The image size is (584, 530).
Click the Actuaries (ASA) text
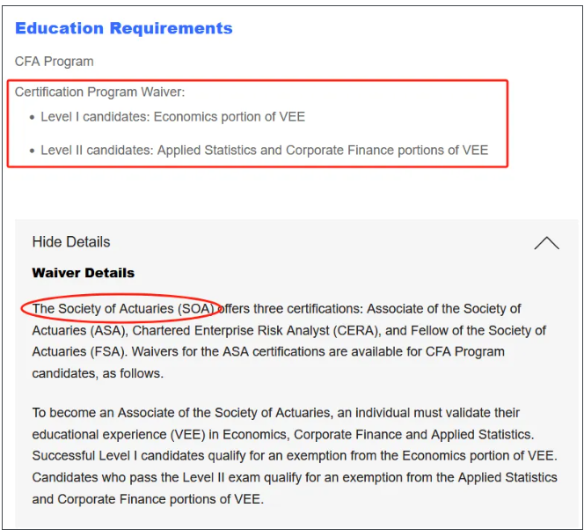point(79,331)
